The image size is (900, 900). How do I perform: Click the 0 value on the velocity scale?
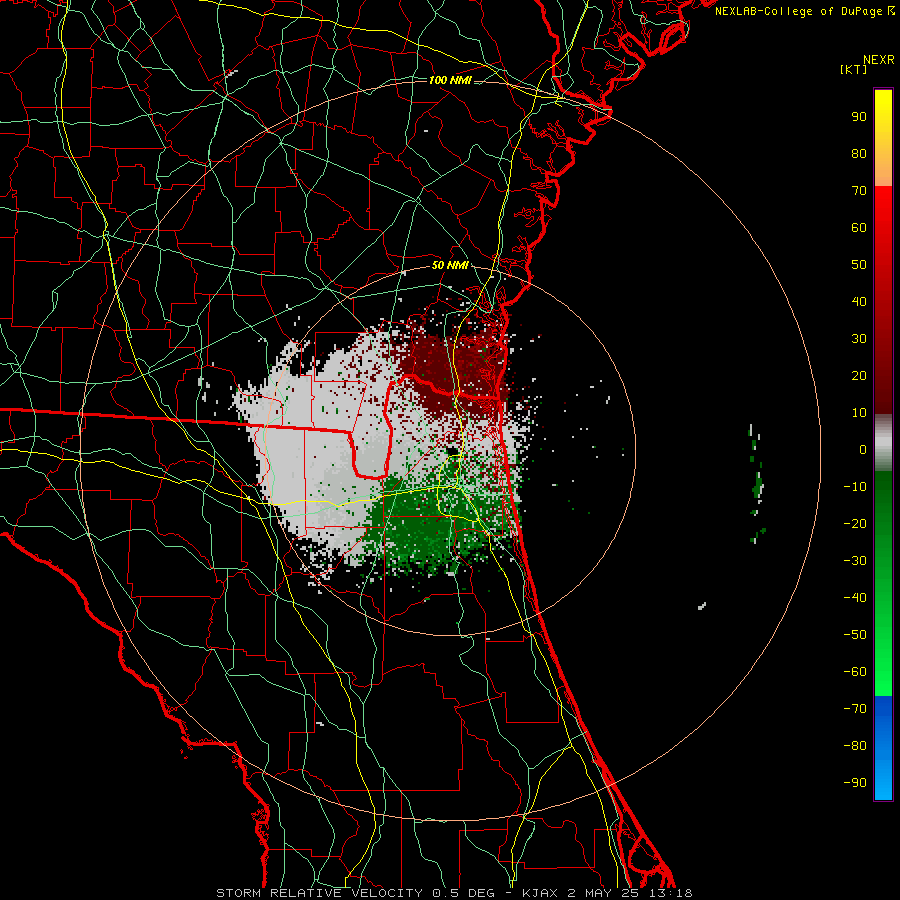tap(863, 450)
